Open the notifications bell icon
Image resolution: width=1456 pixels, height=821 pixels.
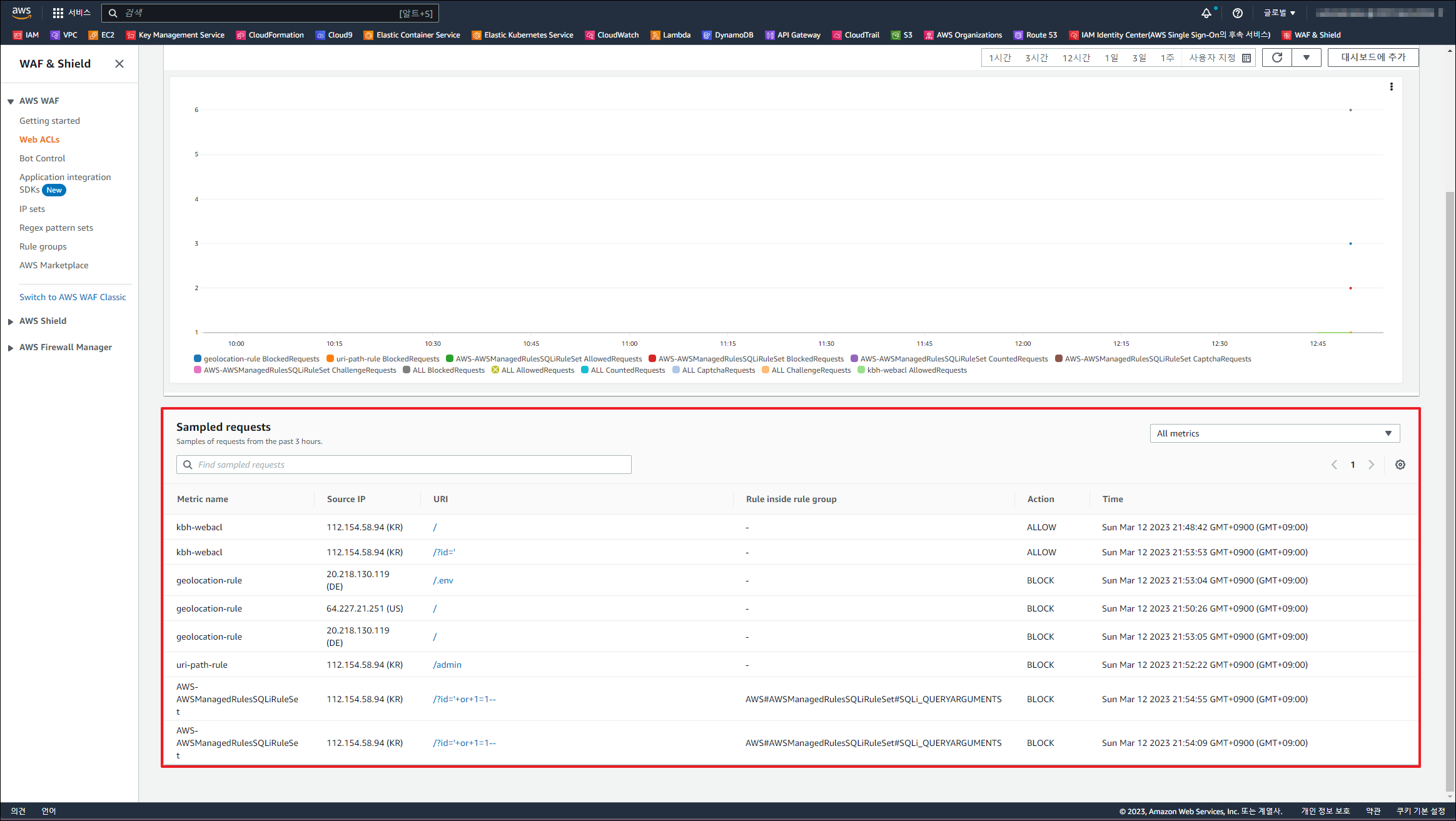coord(1206,13)
